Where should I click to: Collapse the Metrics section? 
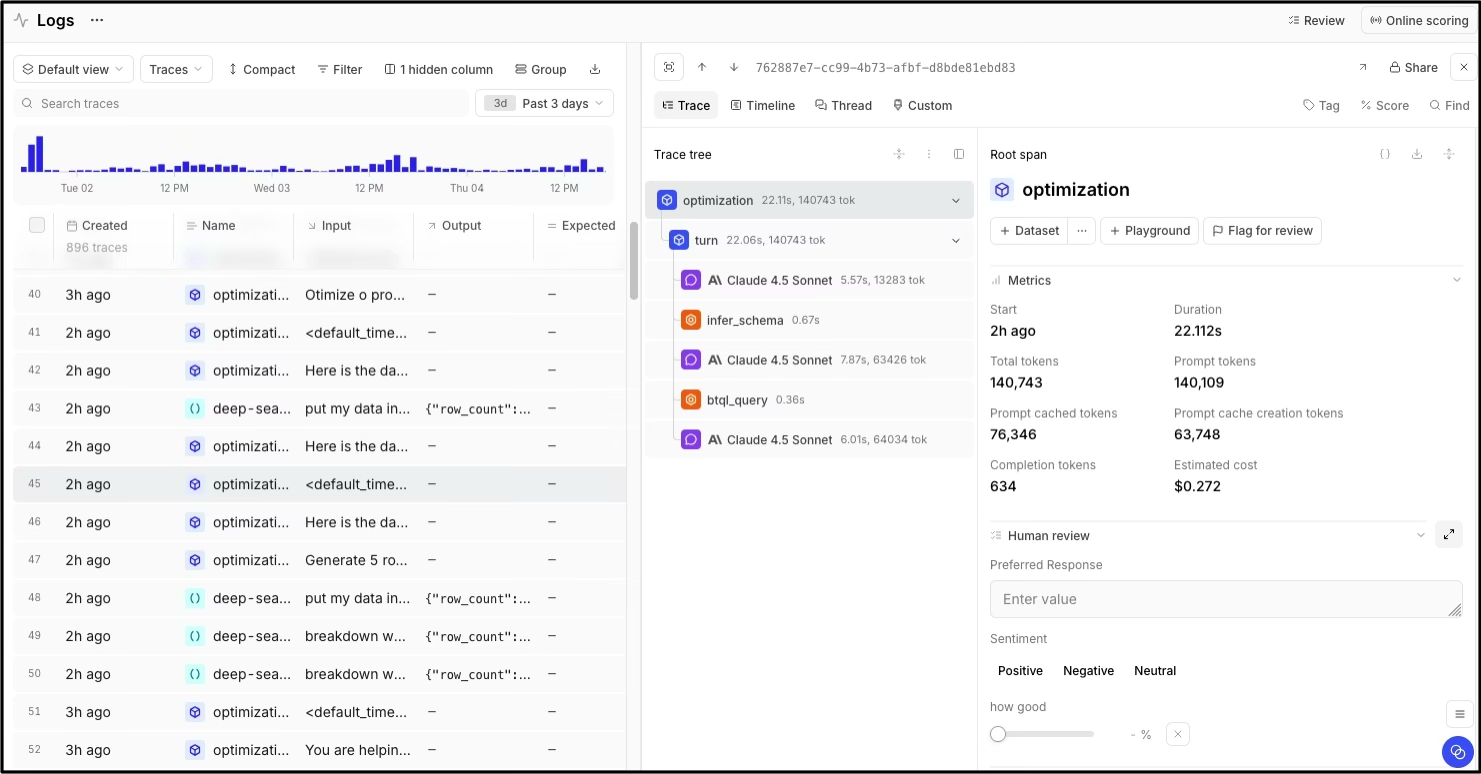tap(1456, 280)
